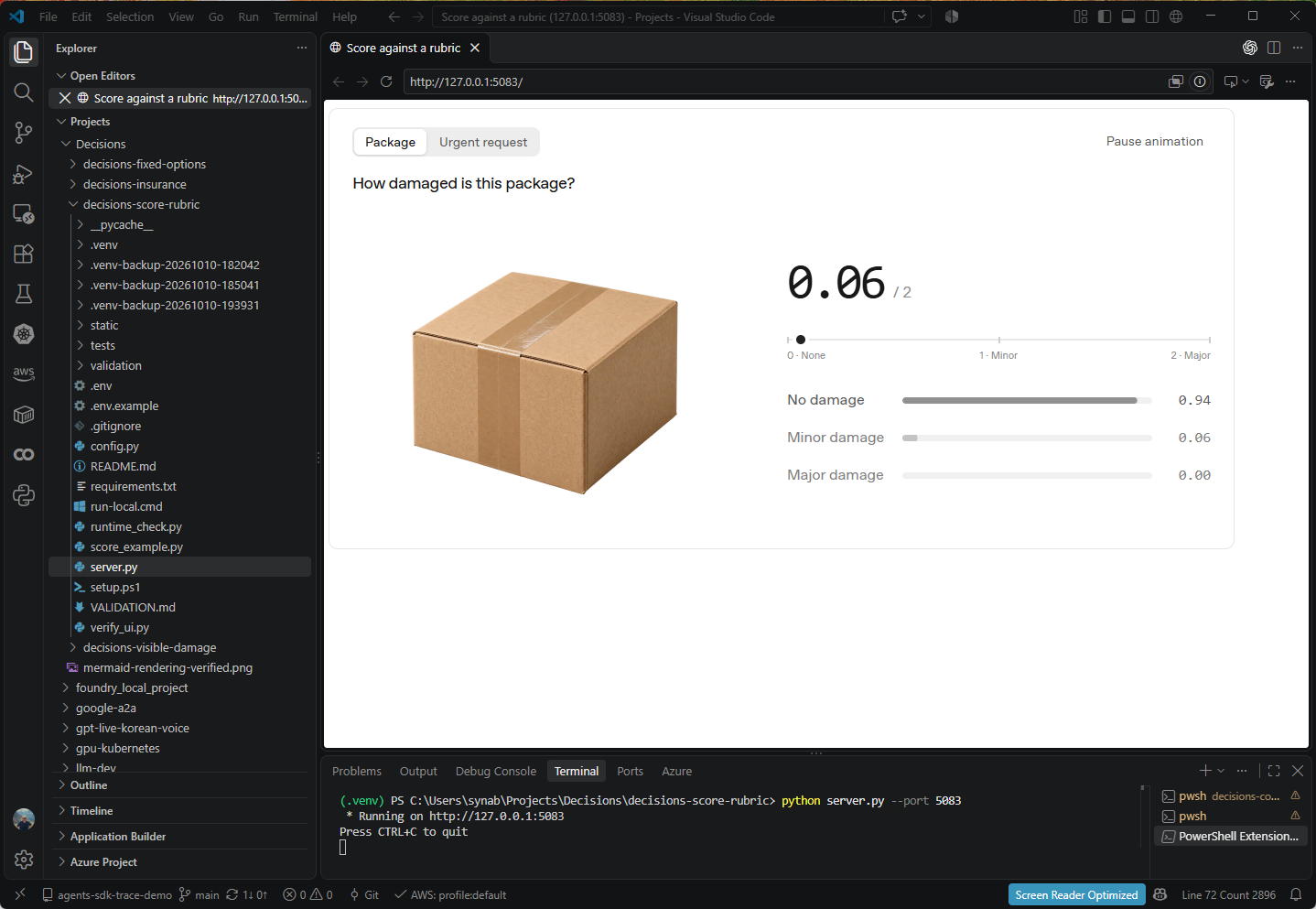
Task: Toggle the primary side bar visibility
Action: [1105, 16]
